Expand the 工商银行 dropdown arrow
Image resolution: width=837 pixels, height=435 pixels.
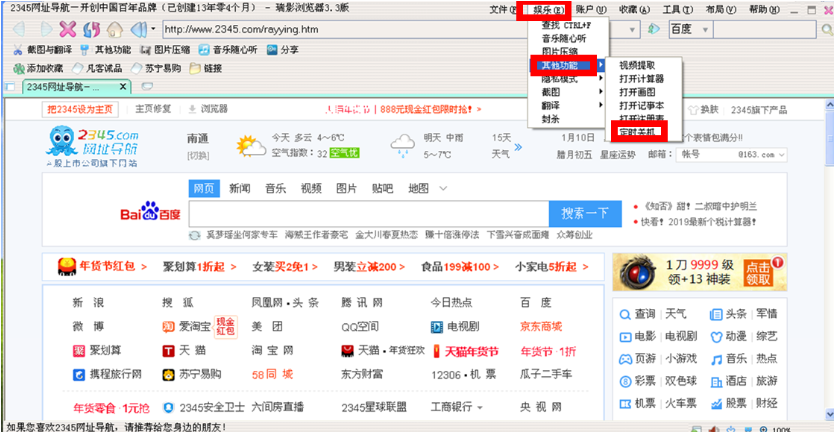click(480, 408)
